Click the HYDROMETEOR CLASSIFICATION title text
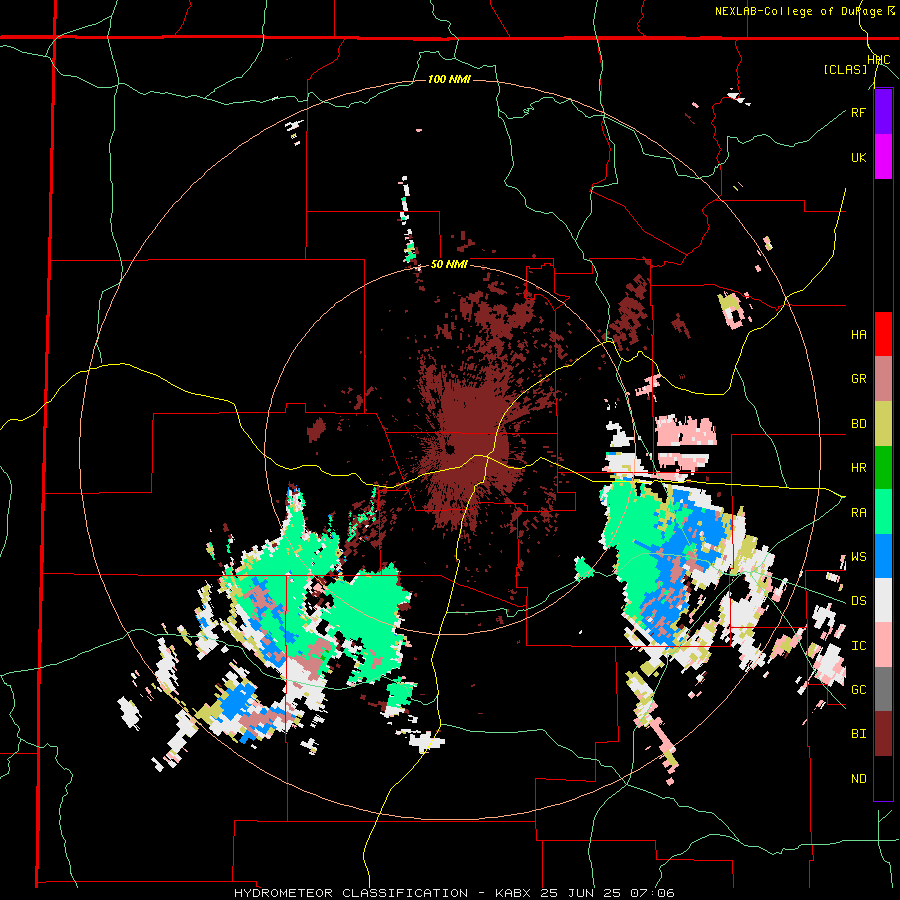Screen dimensions: 900x900 coord(351,893)
